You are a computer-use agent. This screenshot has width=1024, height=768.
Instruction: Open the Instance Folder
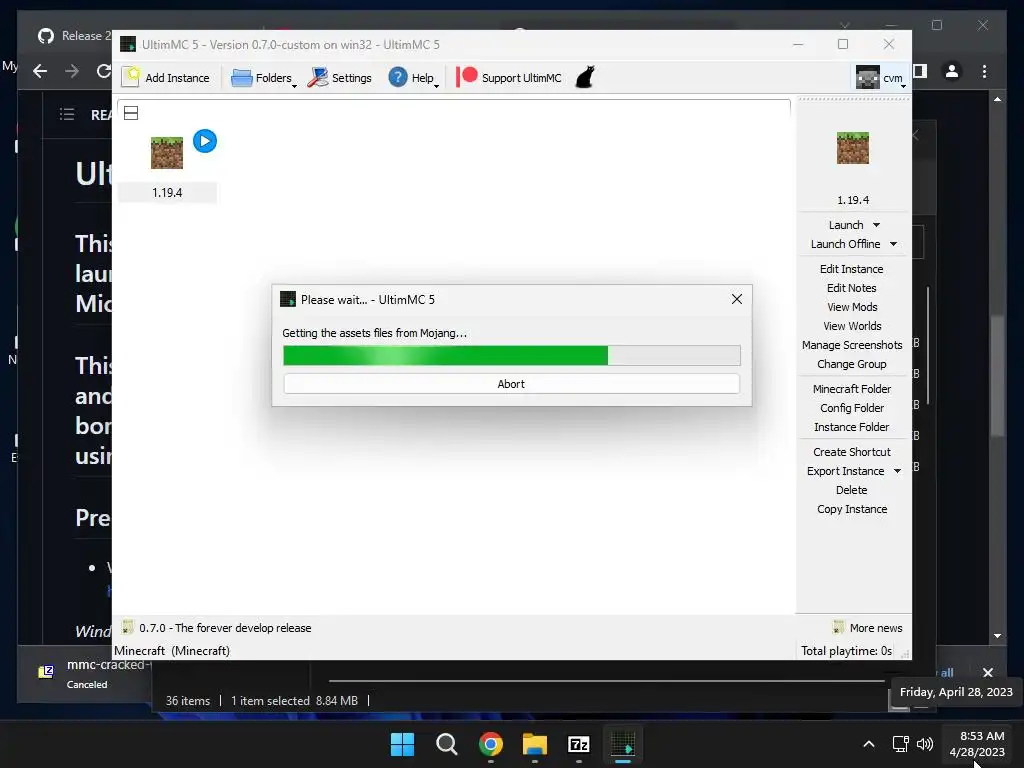[852, 427]
